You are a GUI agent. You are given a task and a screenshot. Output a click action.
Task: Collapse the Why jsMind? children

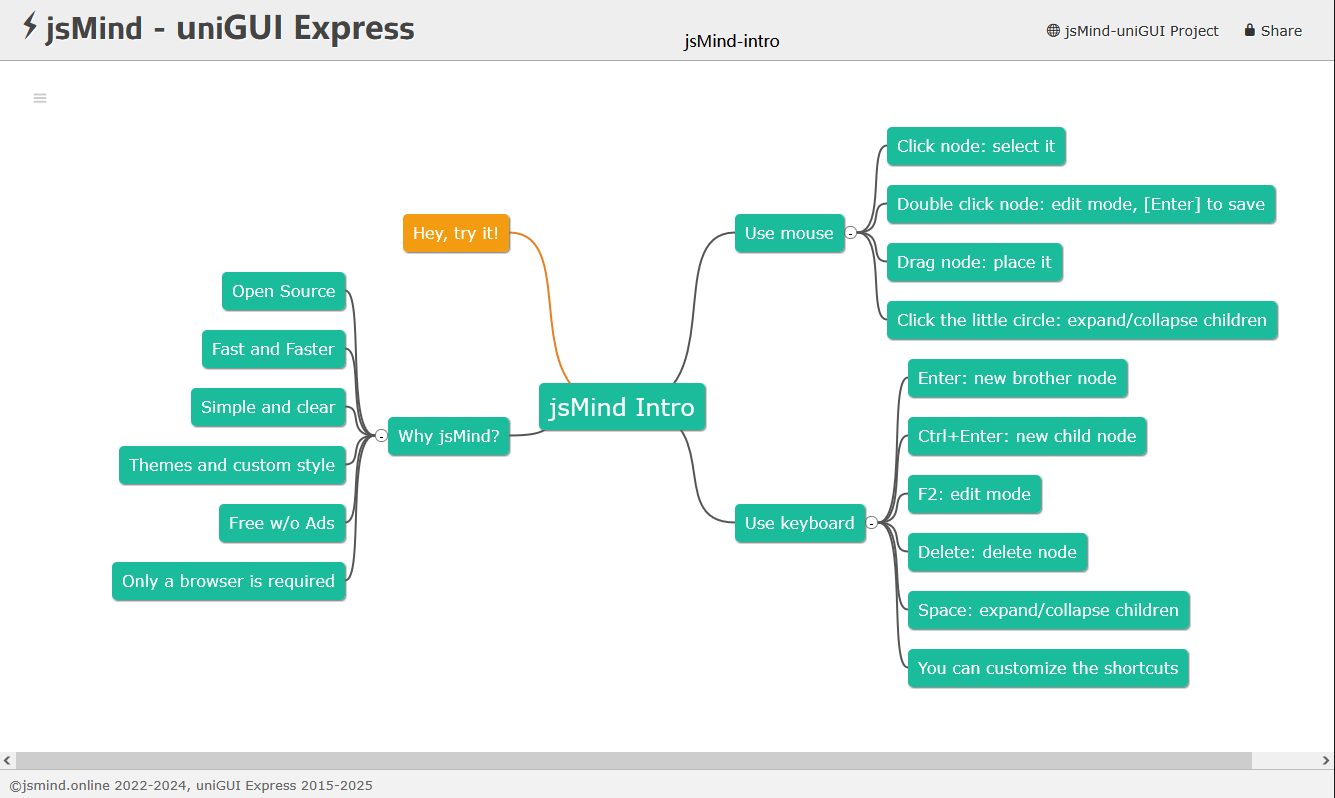tap(382, 436)
